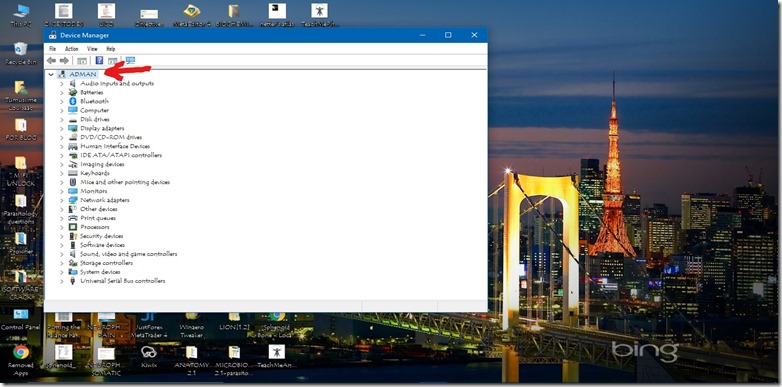Screen dimensions: 782x387
Task: Select the MetaEditor 5 desktop icon
Action: [192, 15]
